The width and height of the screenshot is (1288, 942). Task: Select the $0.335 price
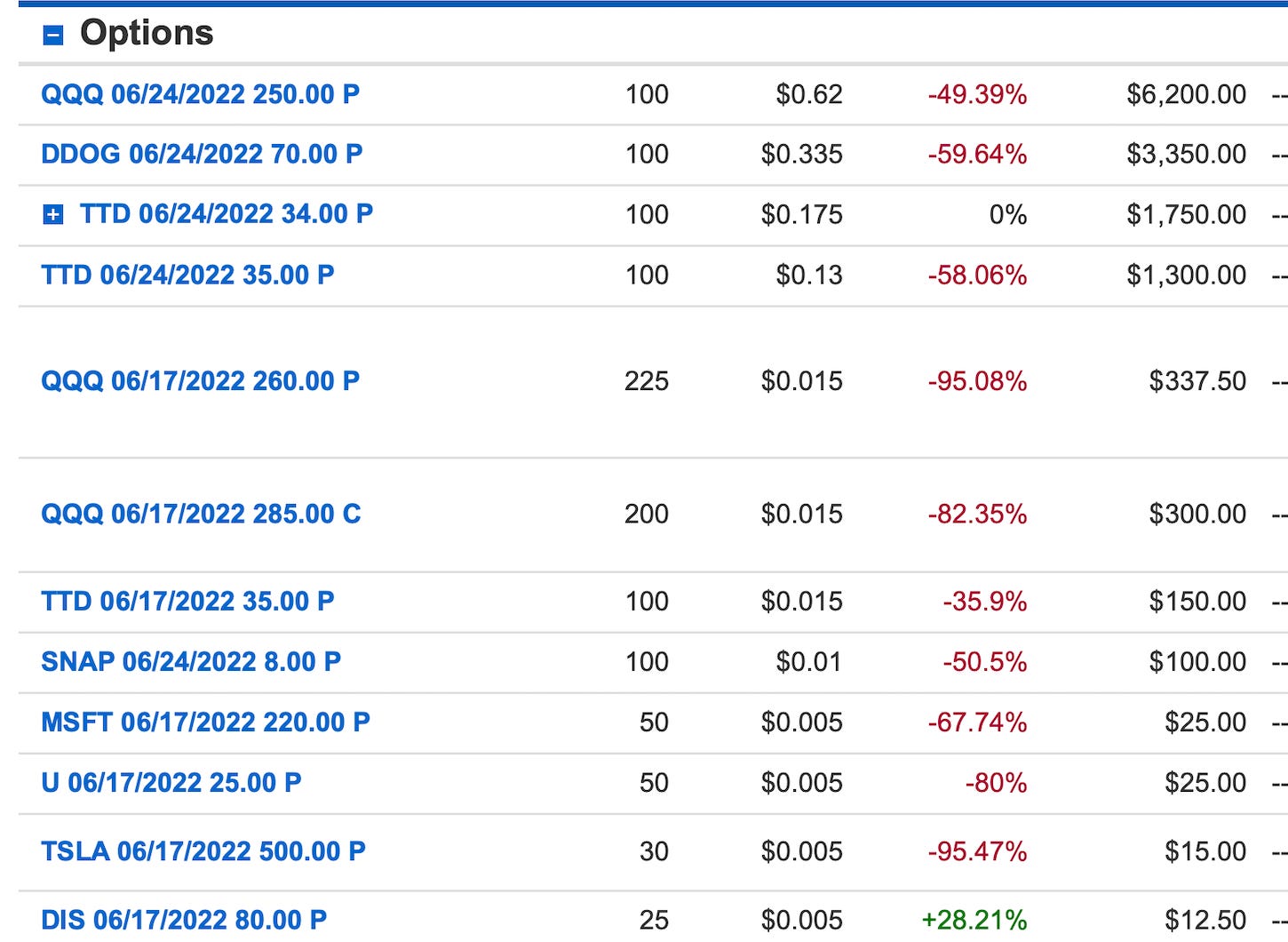point(802,154)
